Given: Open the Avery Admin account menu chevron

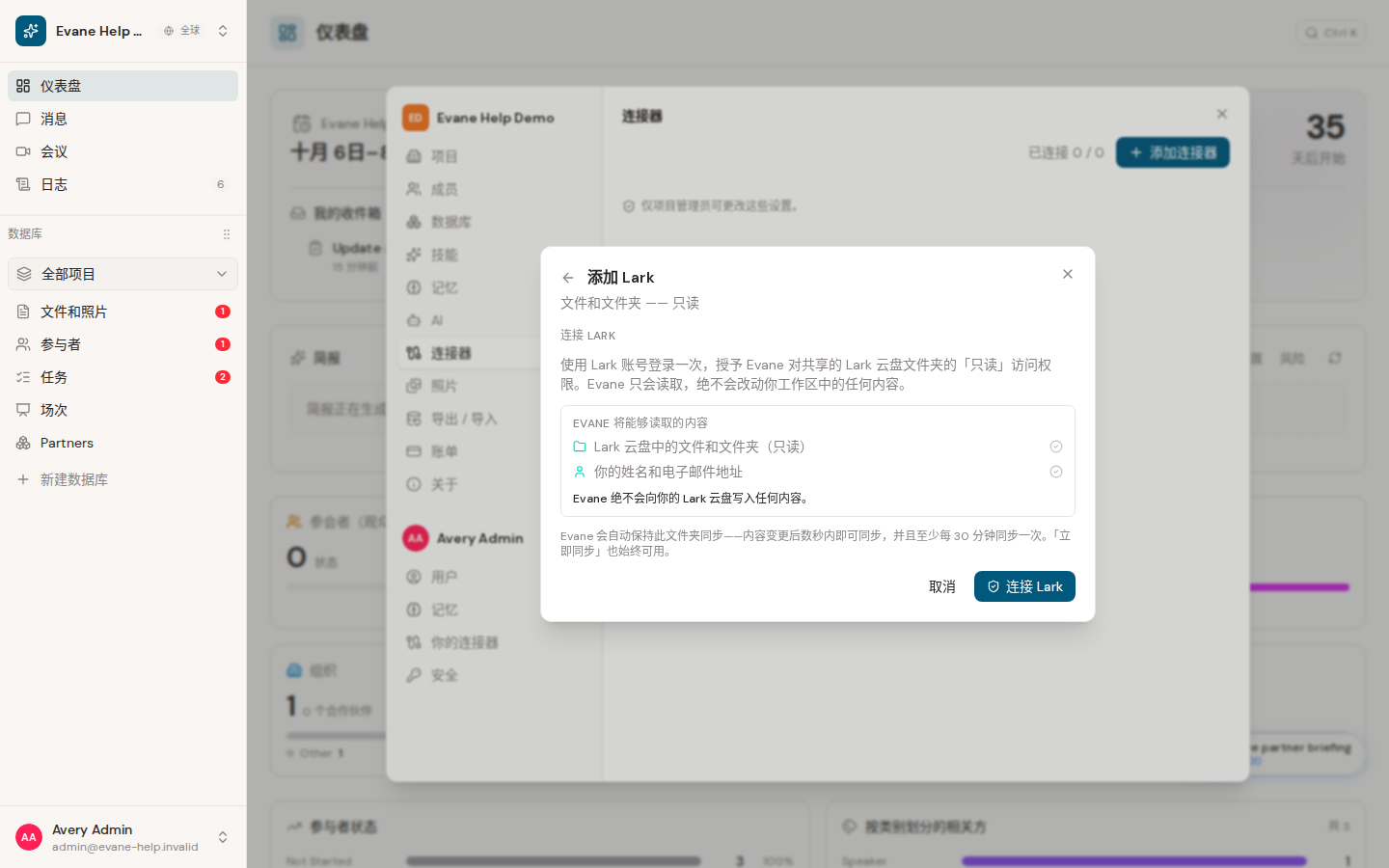Looking at the screenshot, I should (223, 837).
